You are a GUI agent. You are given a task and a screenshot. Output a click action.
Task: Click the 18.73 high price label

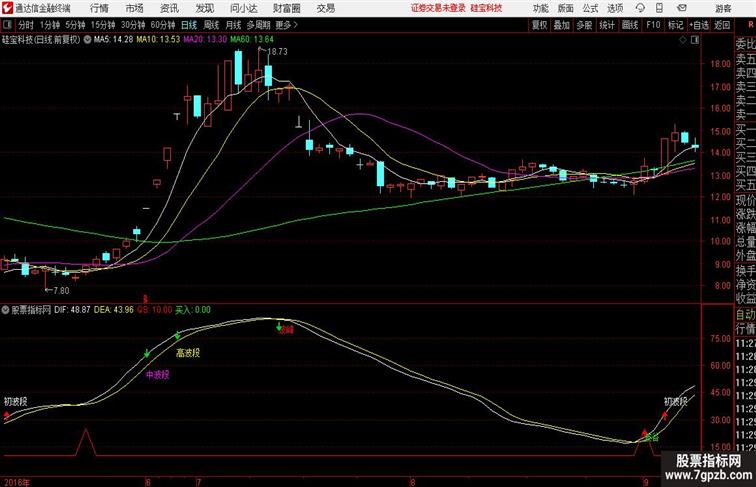[277, 52]
